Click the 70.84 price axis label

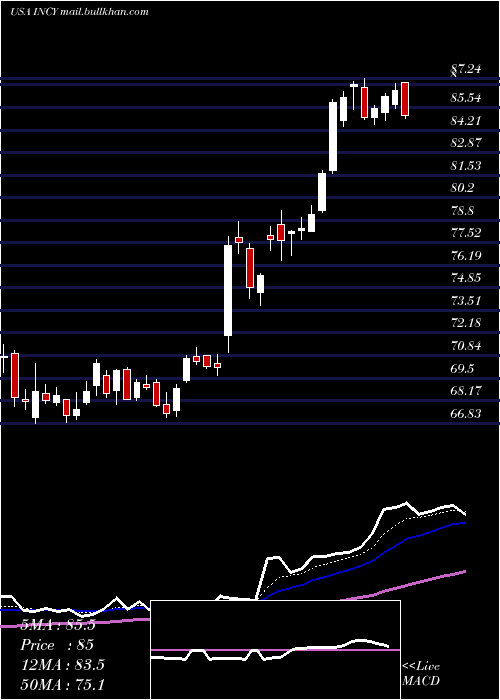(466, 346)
